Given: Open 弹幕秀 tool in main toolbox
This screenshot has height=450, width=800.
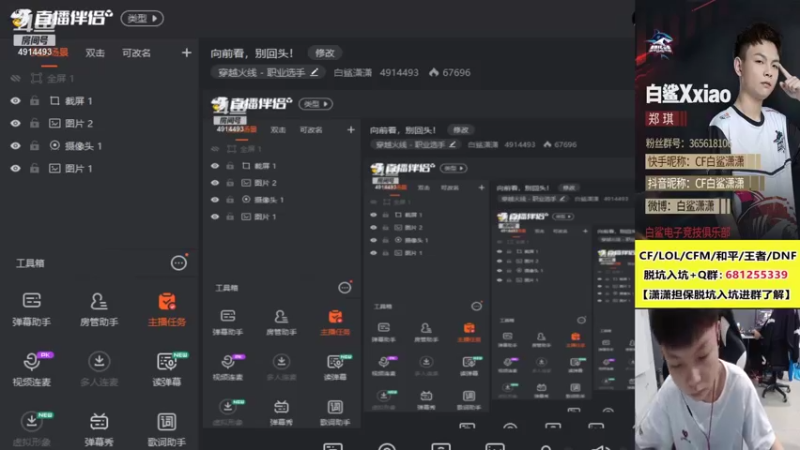Looking at the screenshot, I should coord(99,429).
